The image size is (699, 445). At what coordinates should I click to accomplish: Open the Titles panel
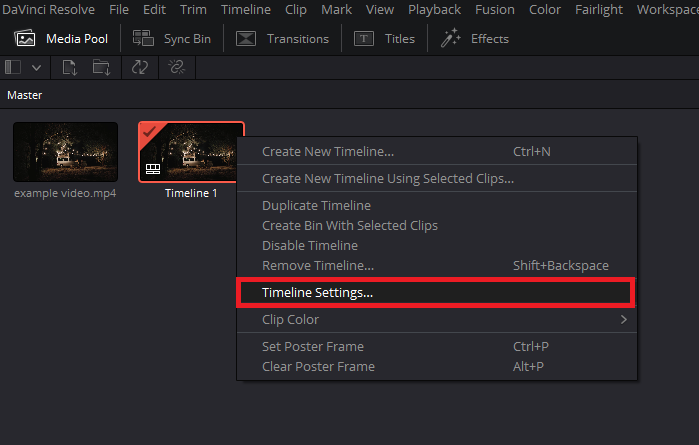point(384,39)
